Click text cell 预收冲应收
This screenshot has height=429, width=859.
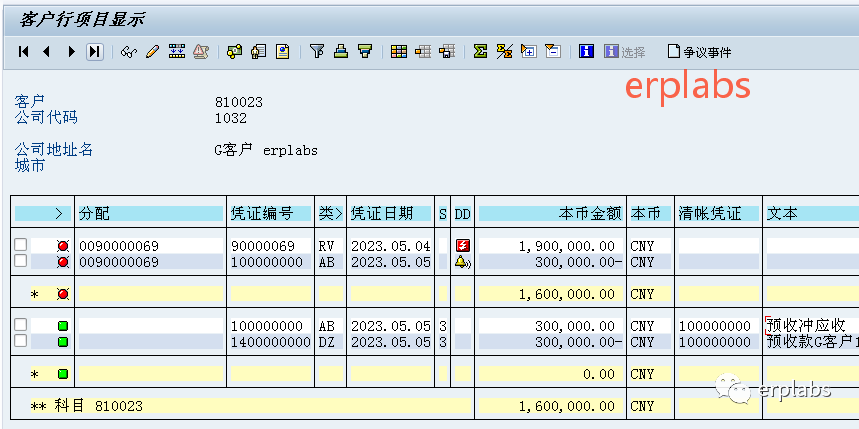812,326
